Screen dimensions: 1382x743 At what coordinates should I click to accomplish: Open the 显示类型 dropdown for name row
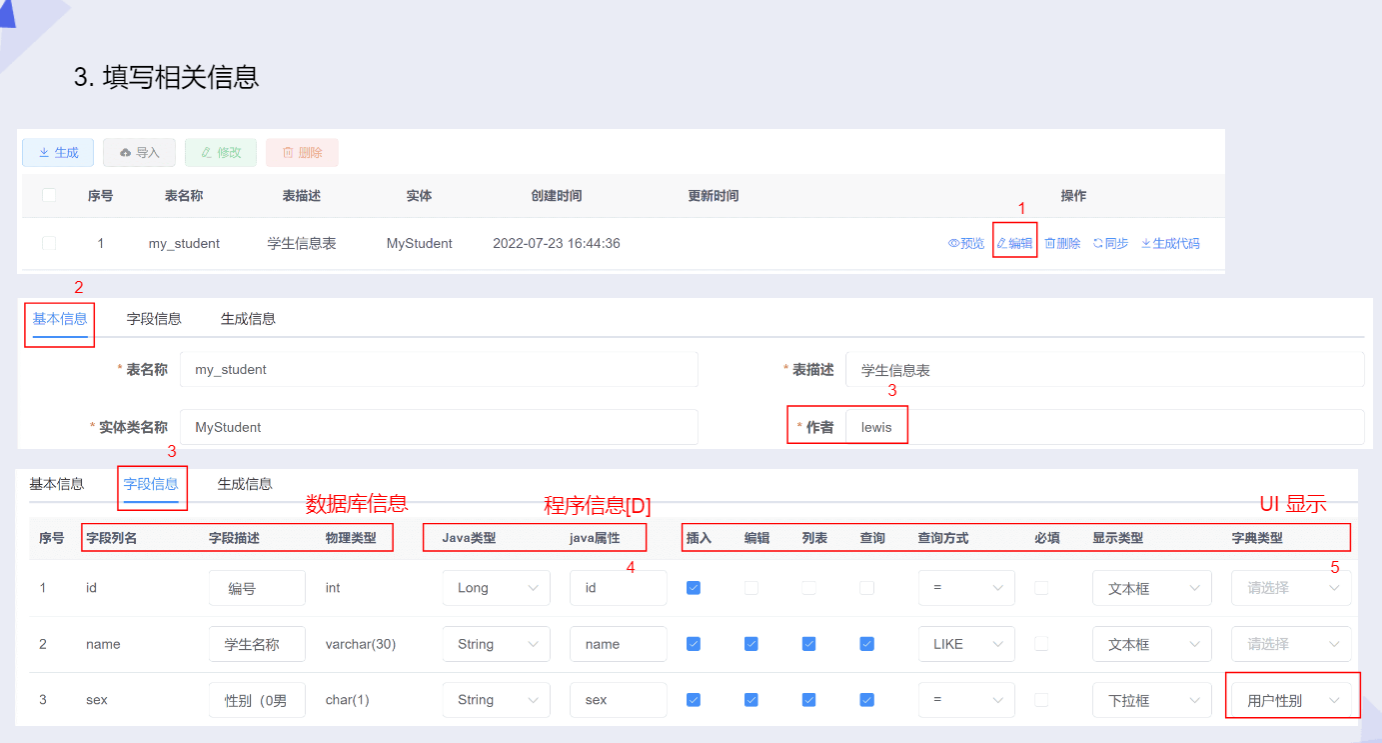point(1151,644)
